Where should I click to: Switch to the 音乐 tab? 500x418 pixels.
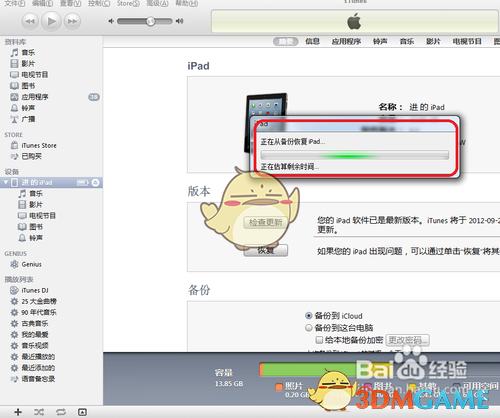(x=407, y=41)
